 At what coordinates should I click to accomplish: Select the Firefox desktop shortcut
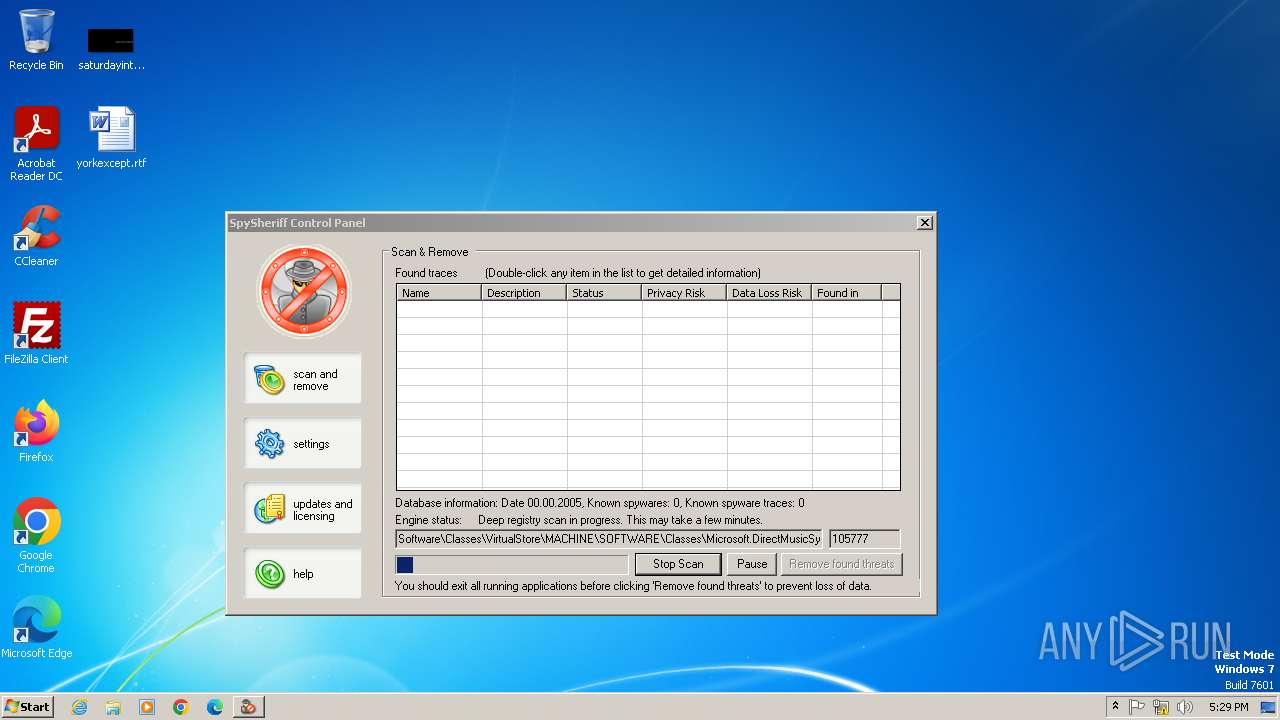36,431
